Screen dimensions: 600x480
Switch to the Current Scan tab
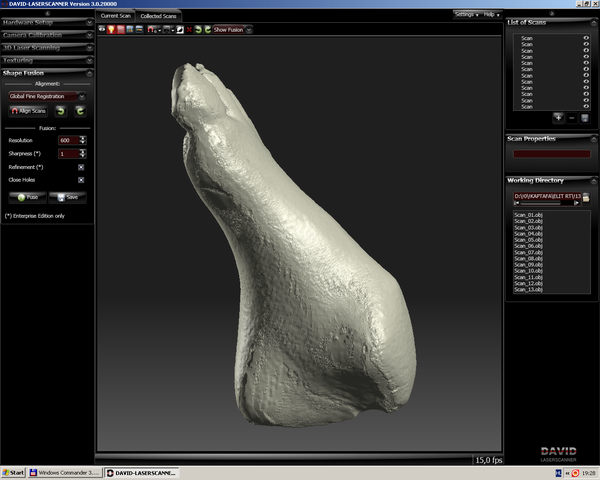(x=116, y=16)
